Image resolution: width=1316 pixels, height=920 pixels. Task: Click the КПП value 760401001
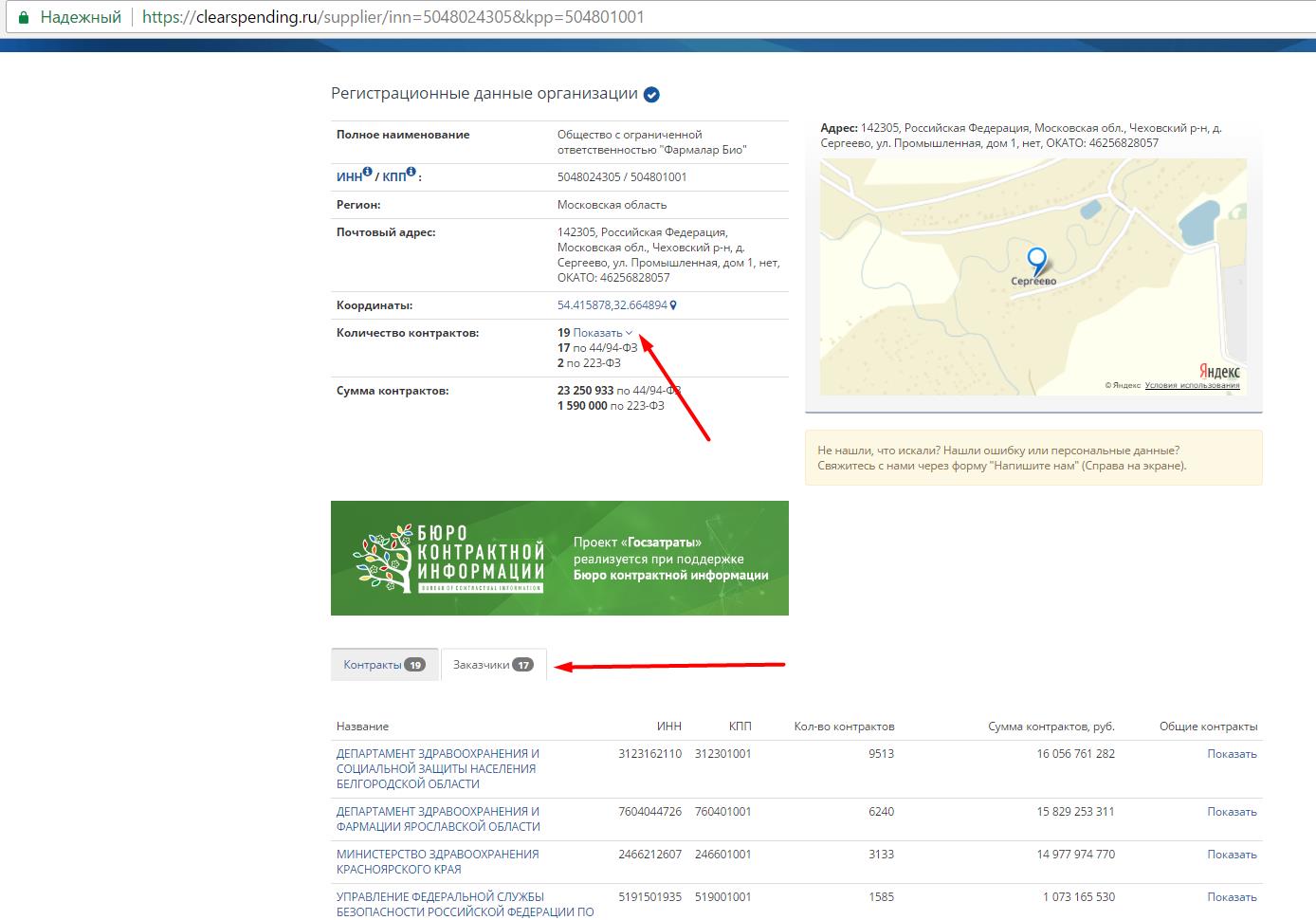(x=722, y=812)
